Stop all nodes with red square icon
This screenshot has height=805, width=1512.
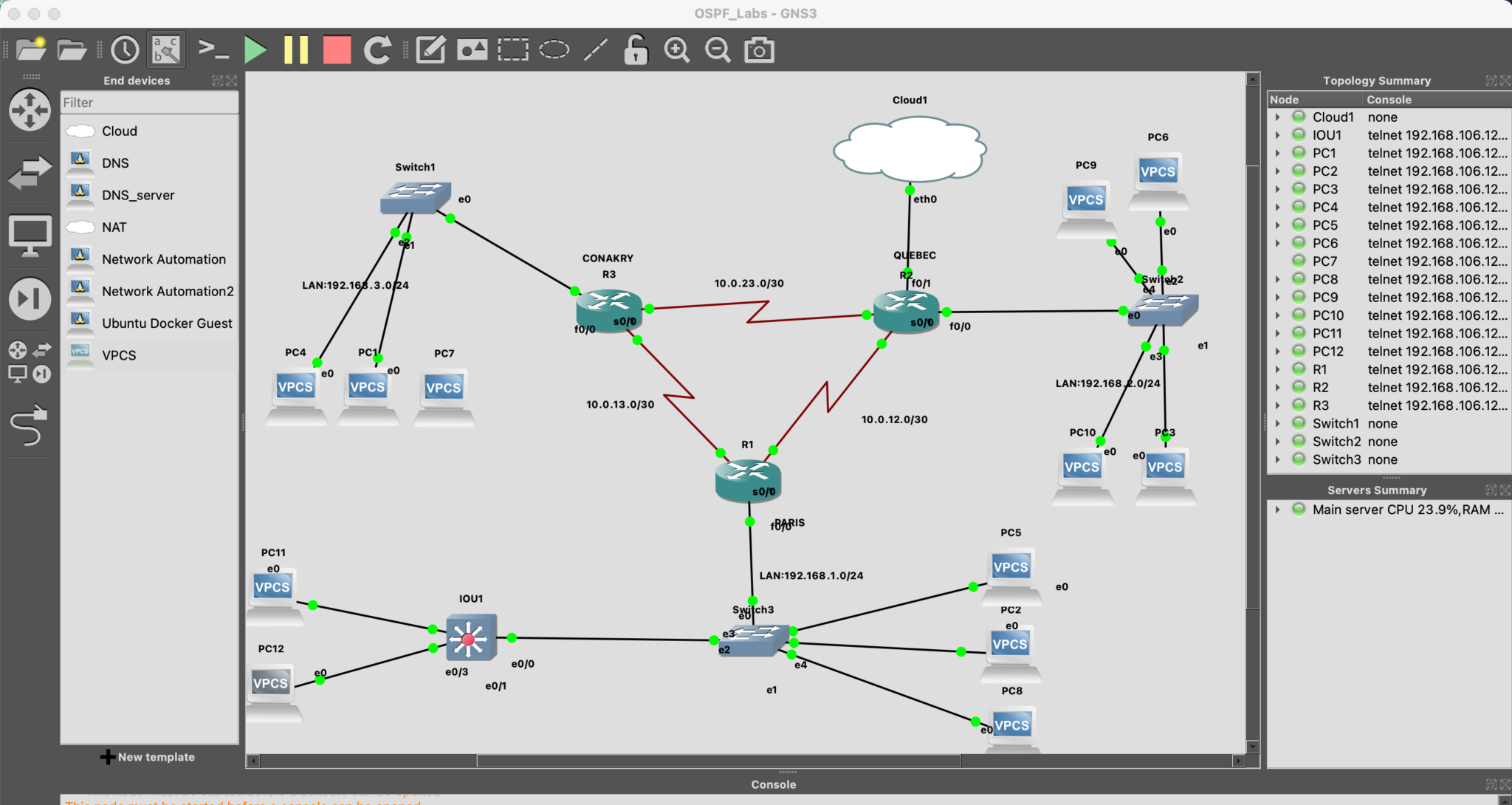[x=337, y=49]
